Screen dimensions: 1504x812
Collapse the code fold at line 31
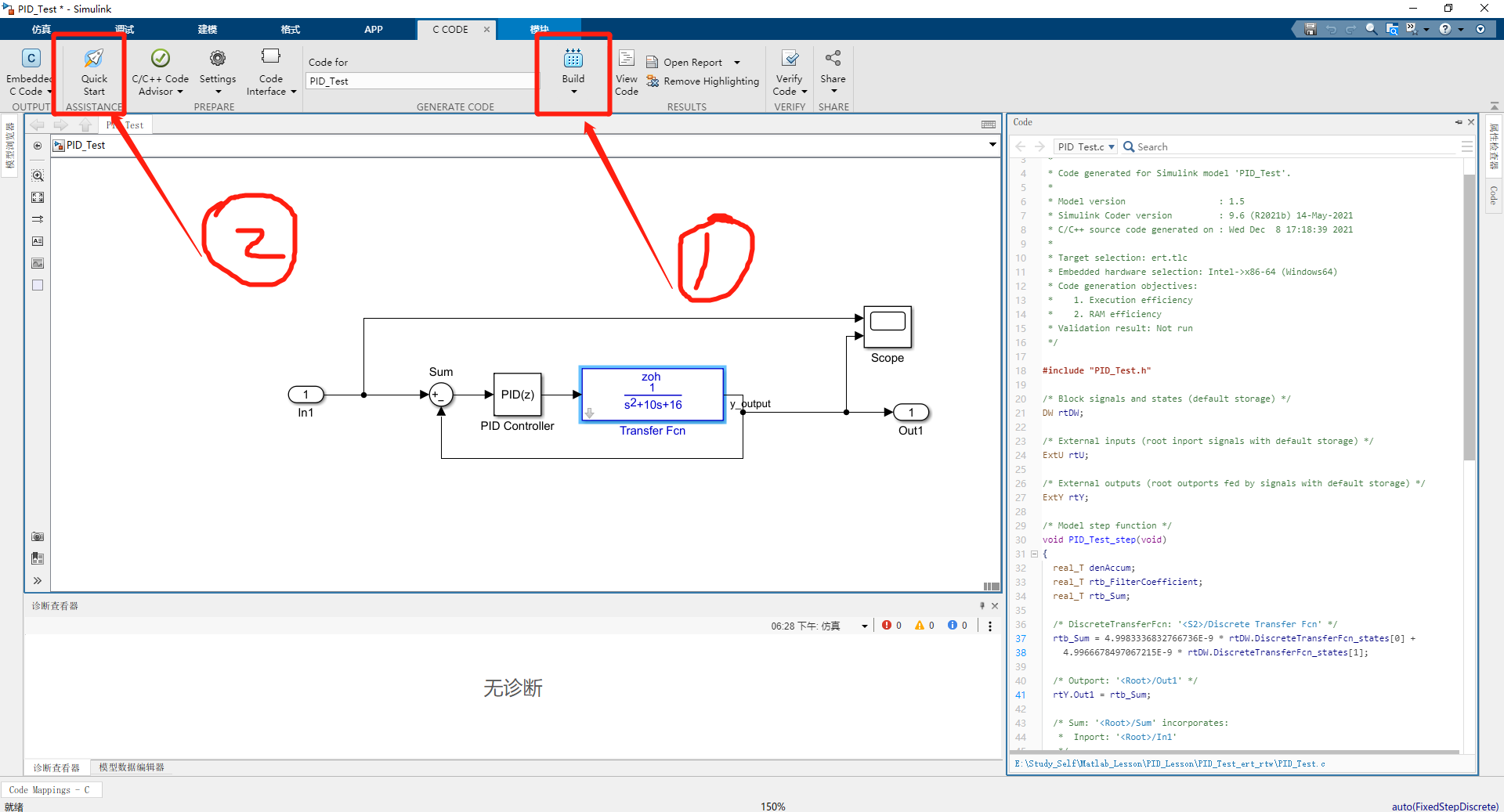pyautogui.click(x=1034, y=554)
